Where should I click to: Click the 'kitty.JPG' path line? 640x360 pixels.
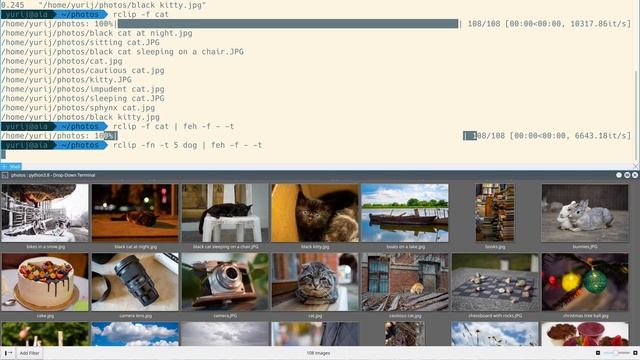(x=66, y=80)
